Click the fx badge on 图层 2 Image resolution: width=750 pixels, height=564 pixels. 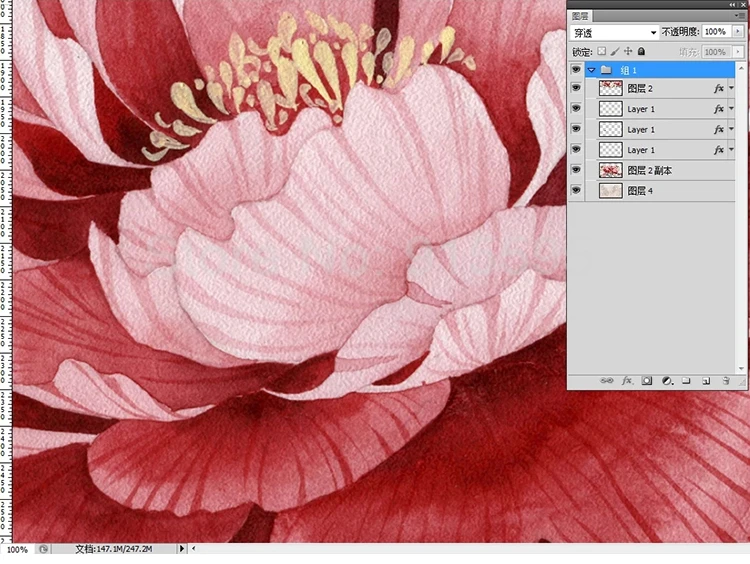(718, 88)
